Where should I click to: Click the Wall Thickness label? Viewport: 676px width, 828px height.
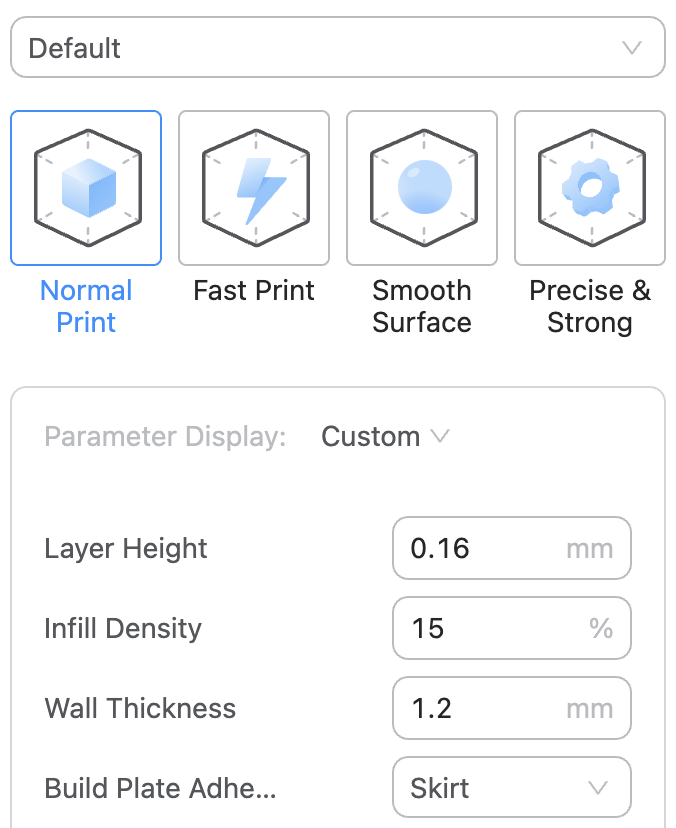(140, 708)
